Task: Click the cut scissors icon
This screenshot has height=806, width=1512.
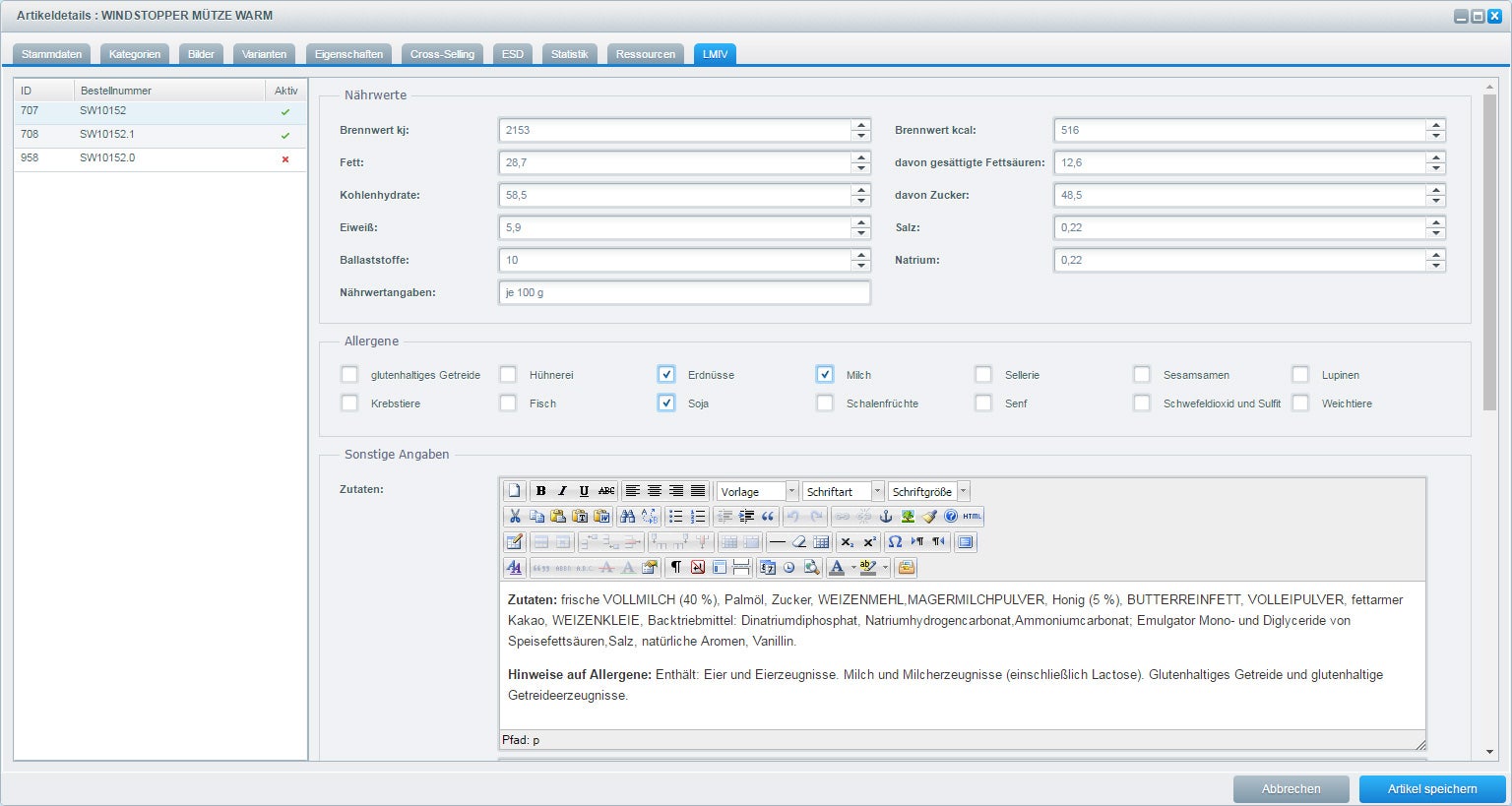Action: pyautogui.click(x=515, y=517)
